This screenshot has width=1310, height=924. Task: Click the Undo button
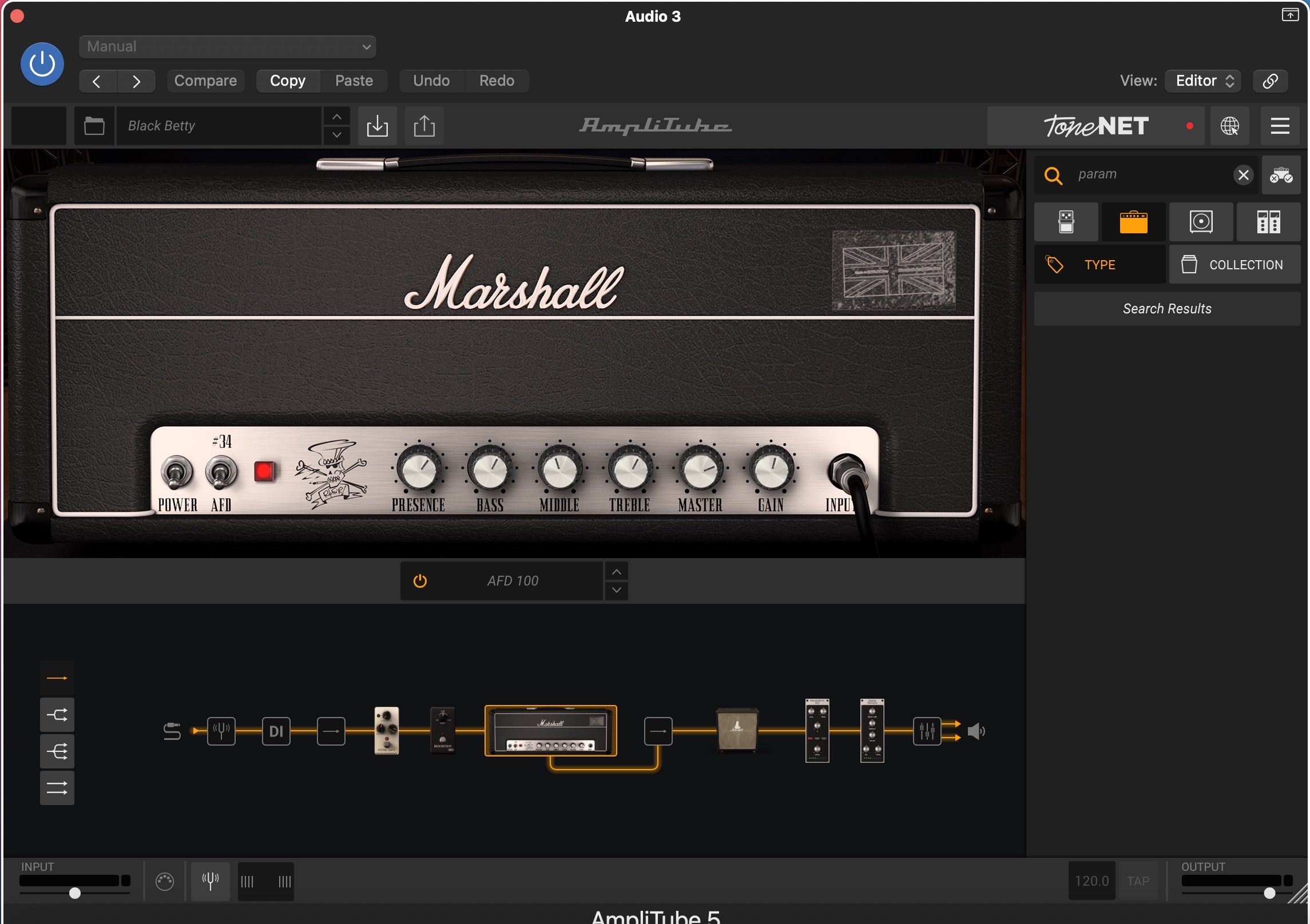[431, 81]
